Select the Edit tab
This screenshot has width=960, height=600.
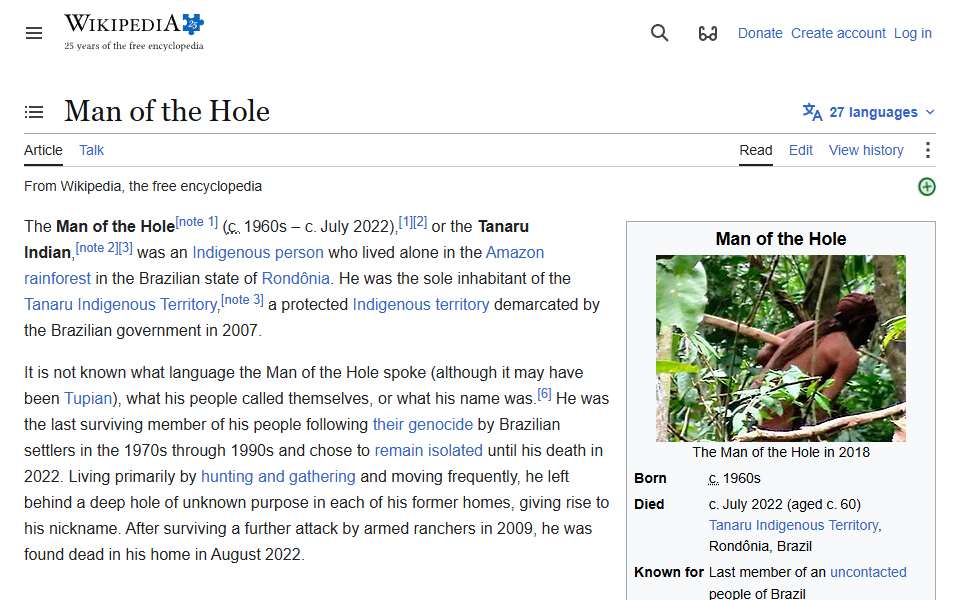800,151
